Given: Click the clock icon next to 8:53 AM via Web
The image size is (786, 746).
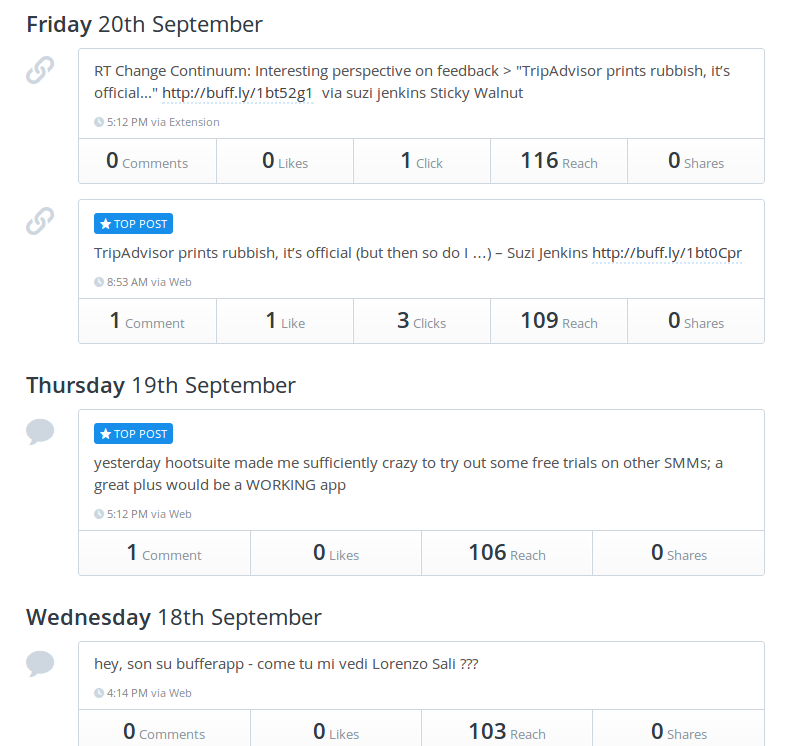Looking at the screenshot, I should 99,282.
